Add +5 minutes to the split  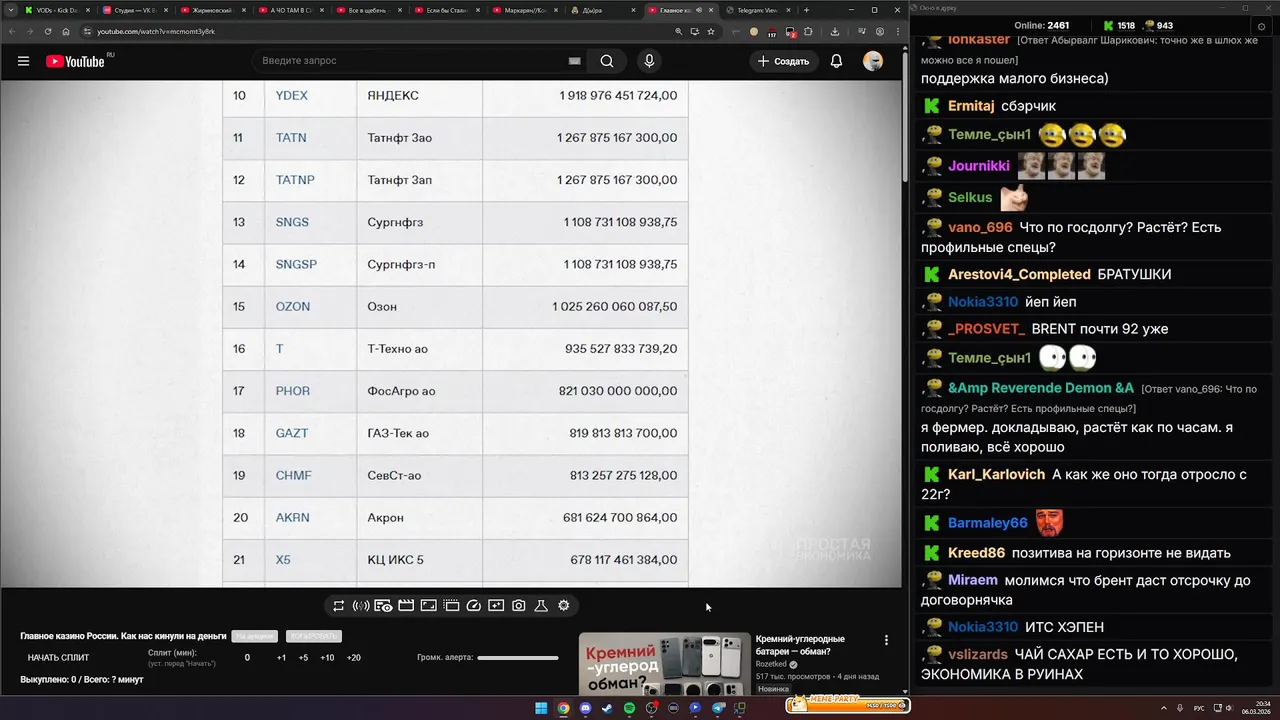(303, 658)
